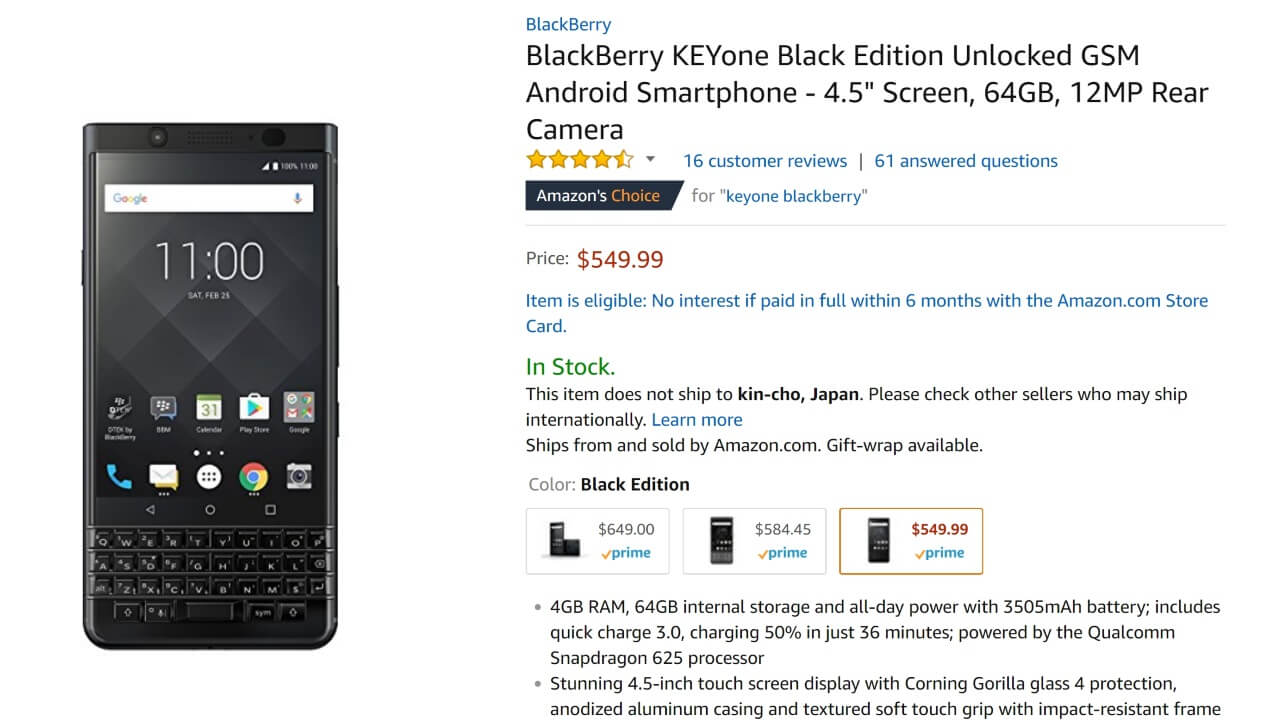The width and height of the screenshot is (1280, 720).
Task: Click the Learn more shipping link
Action: tap(697, 420)
